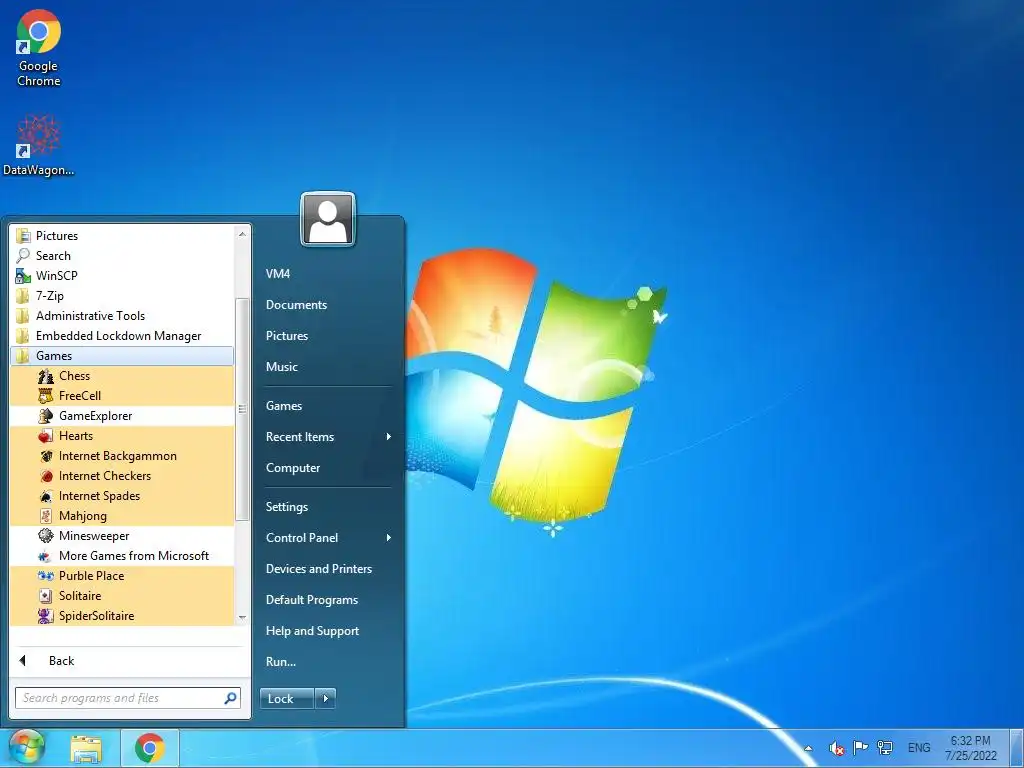Launch FreeCell from the Games folder
The width and height of the screenshot is (1024, 768).
pyautogui.click(x=121, y=396)
